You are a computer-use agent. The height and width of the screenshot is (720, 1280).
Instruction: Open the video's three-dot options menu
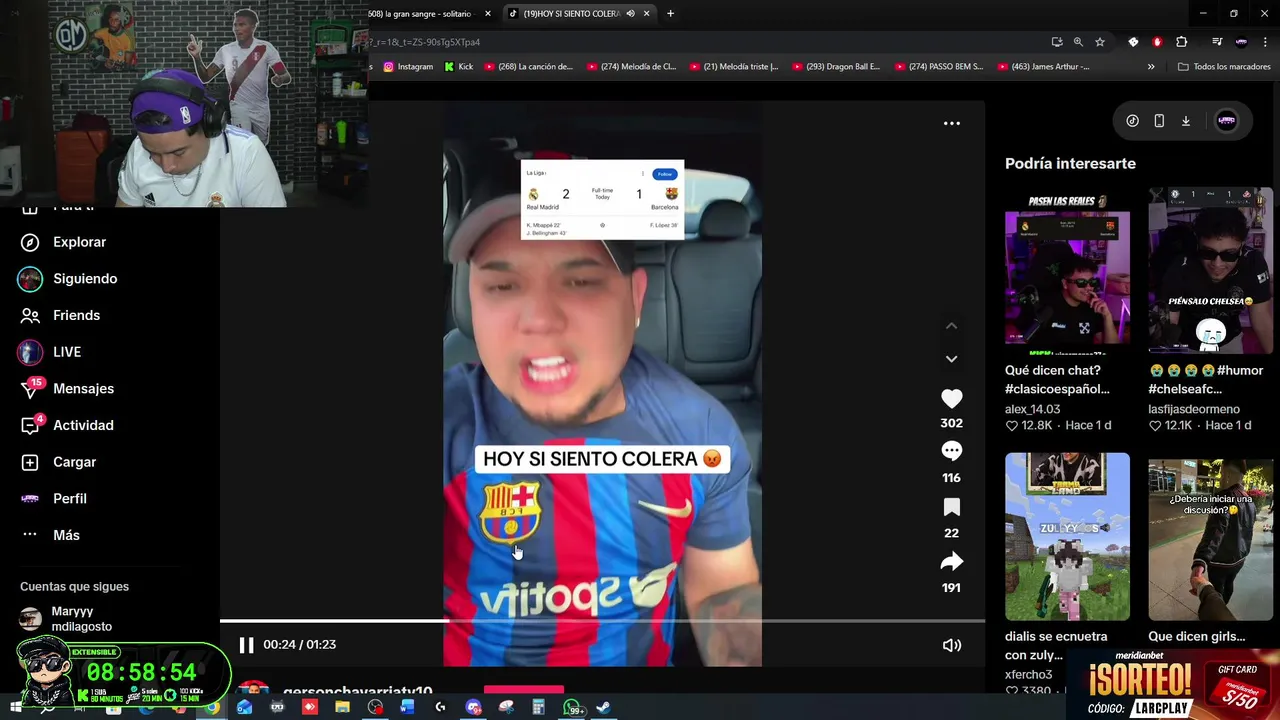pos(952,123)
